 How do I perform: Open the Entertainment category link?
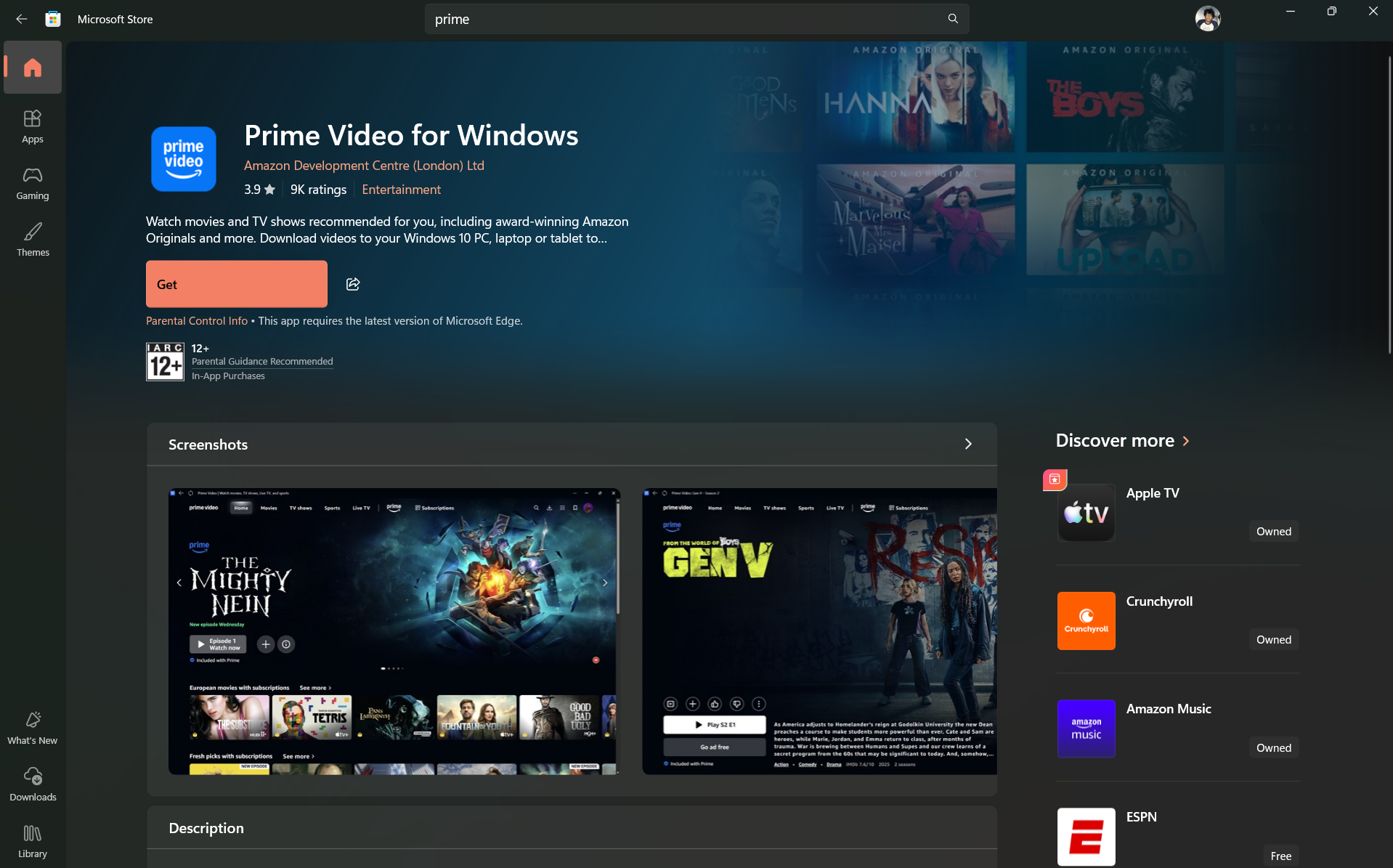coord(401,190)
